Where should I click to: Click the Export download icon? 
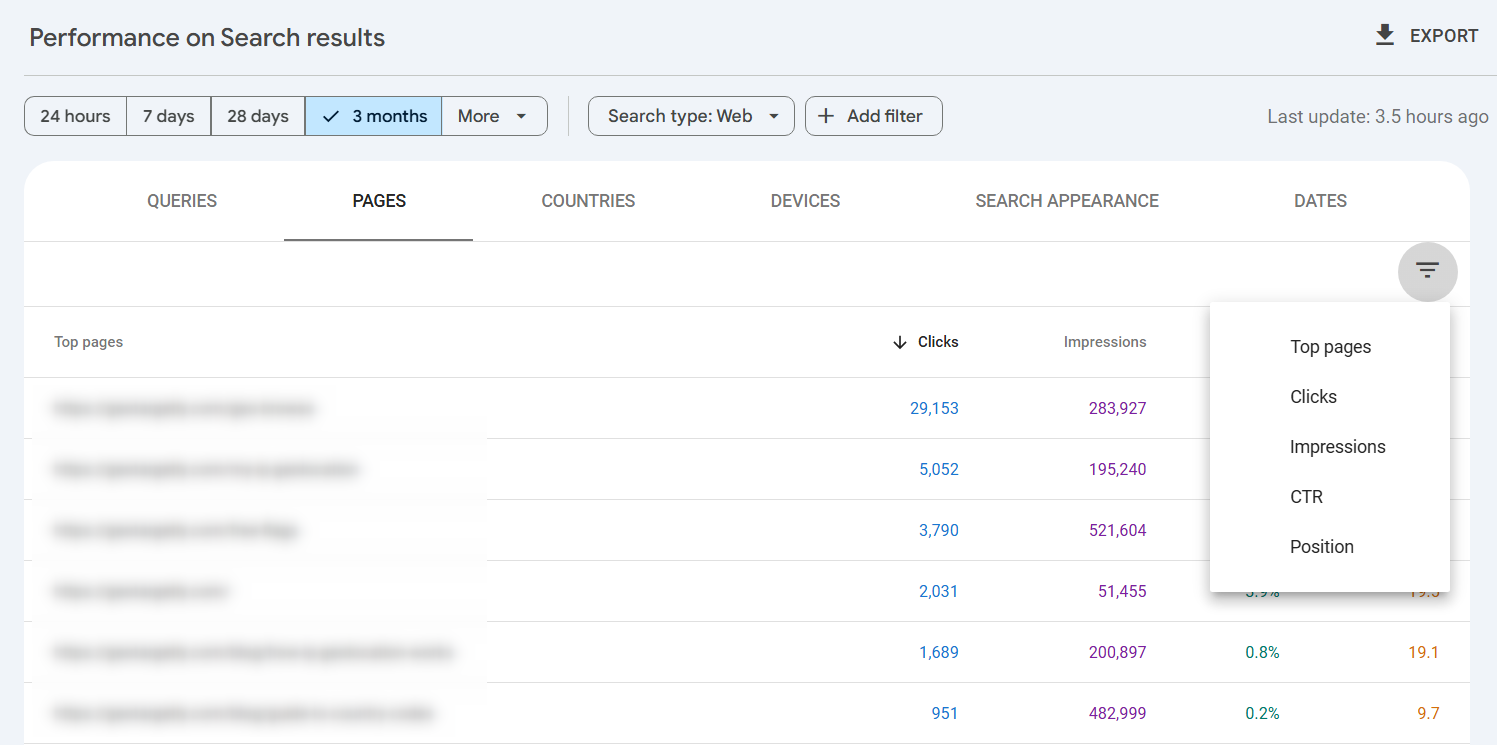click(x=1384, y=36)
